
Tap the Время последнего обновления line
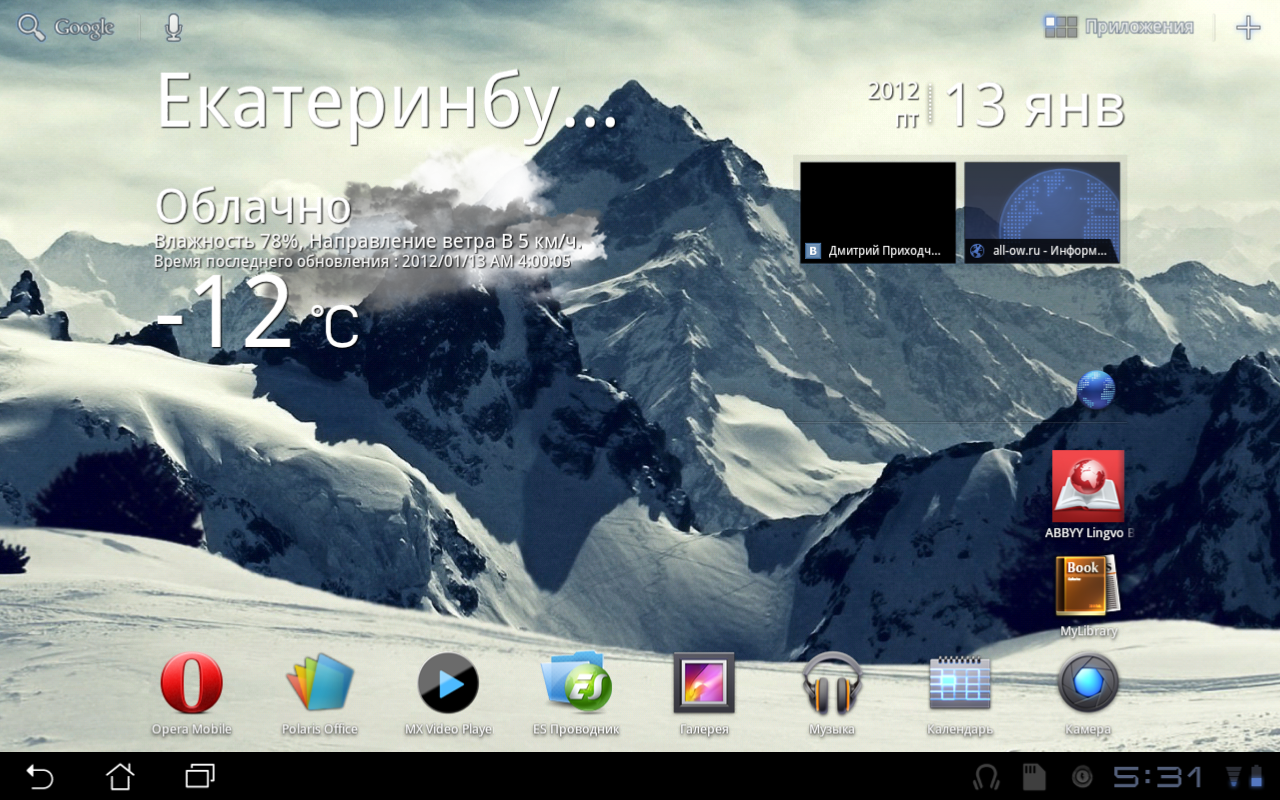(362, 261)
